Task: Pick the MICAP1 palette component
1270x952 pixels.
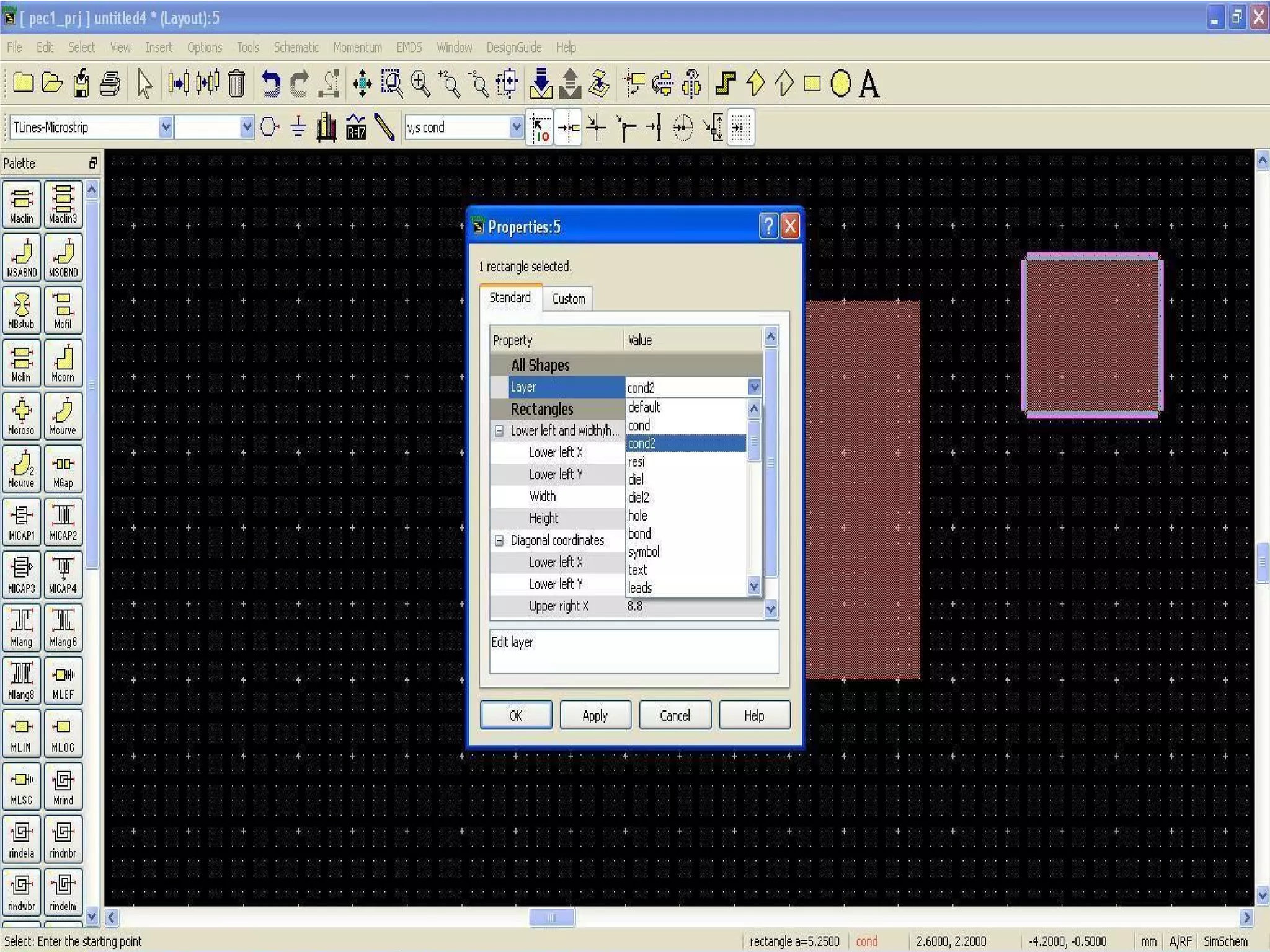Action: click(x=22, y=521)
